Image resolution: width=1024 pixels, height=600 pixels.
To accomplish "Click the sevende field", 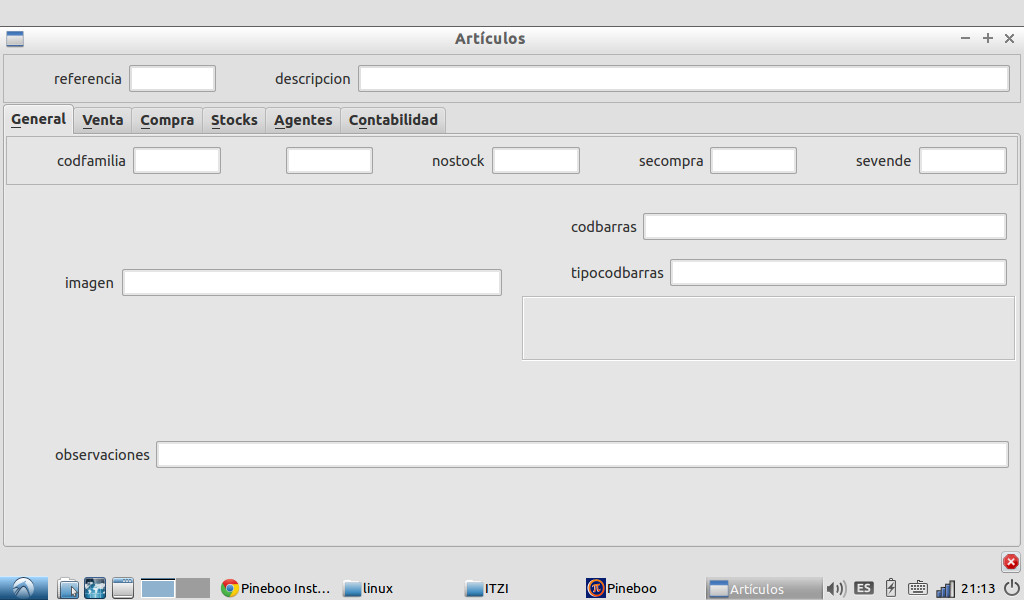I will pos(963,161).
